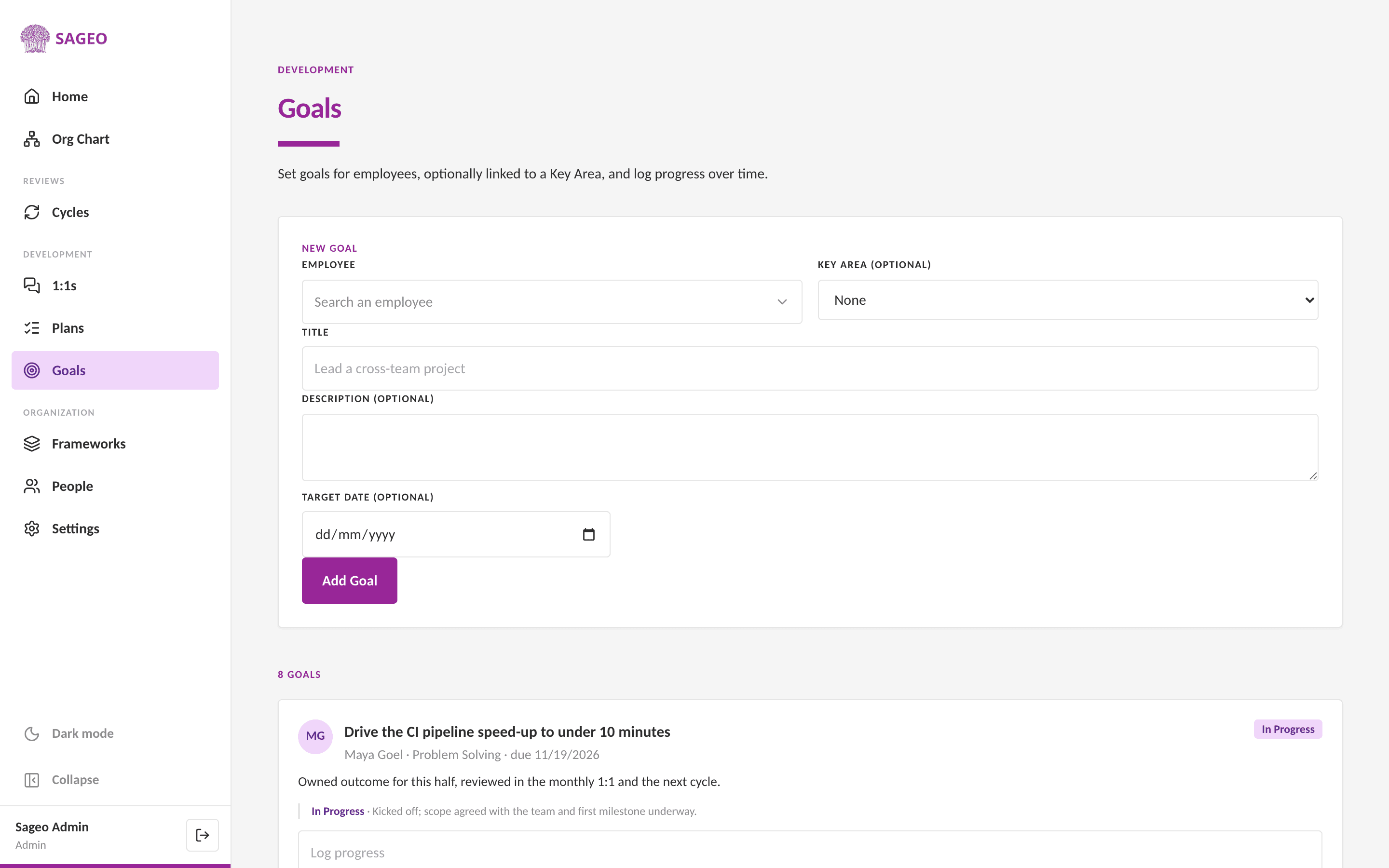The image size is (1389, 868).
Task: Click Maya Goel's MG avatar
Action: click(315, 736)
